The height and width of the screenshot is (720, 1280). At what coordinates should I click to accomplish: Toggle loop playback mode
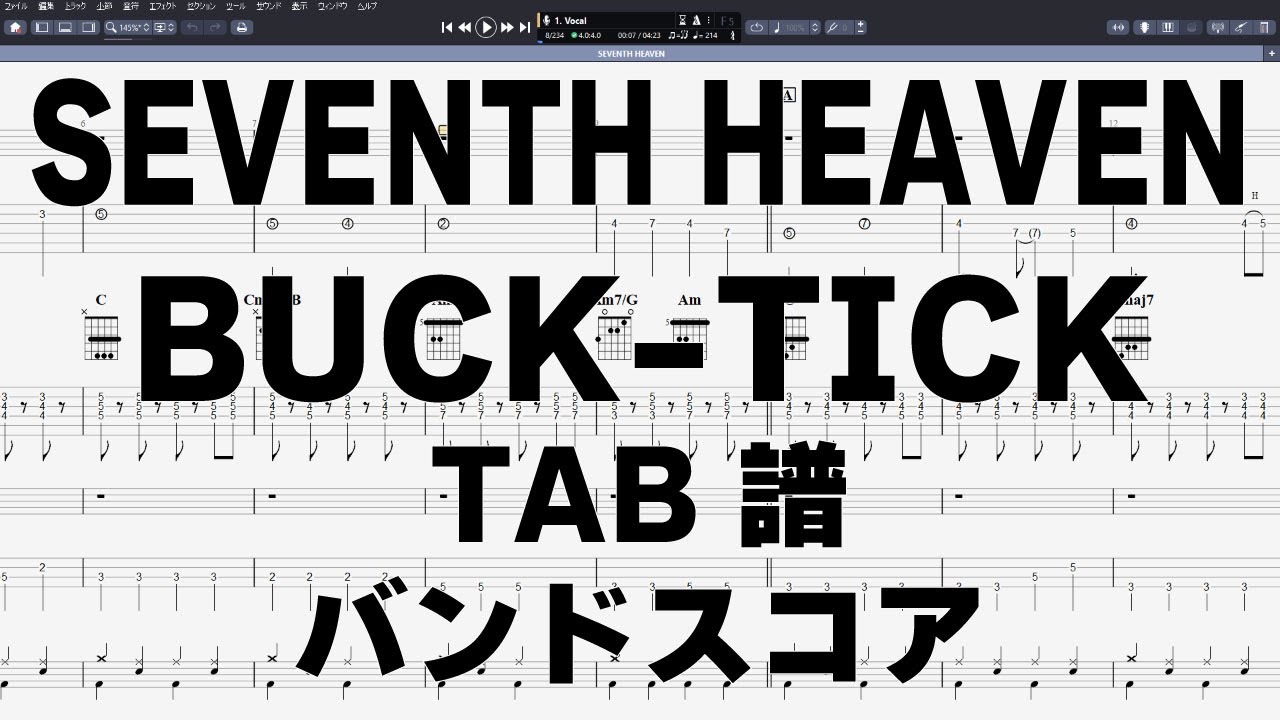756,27
